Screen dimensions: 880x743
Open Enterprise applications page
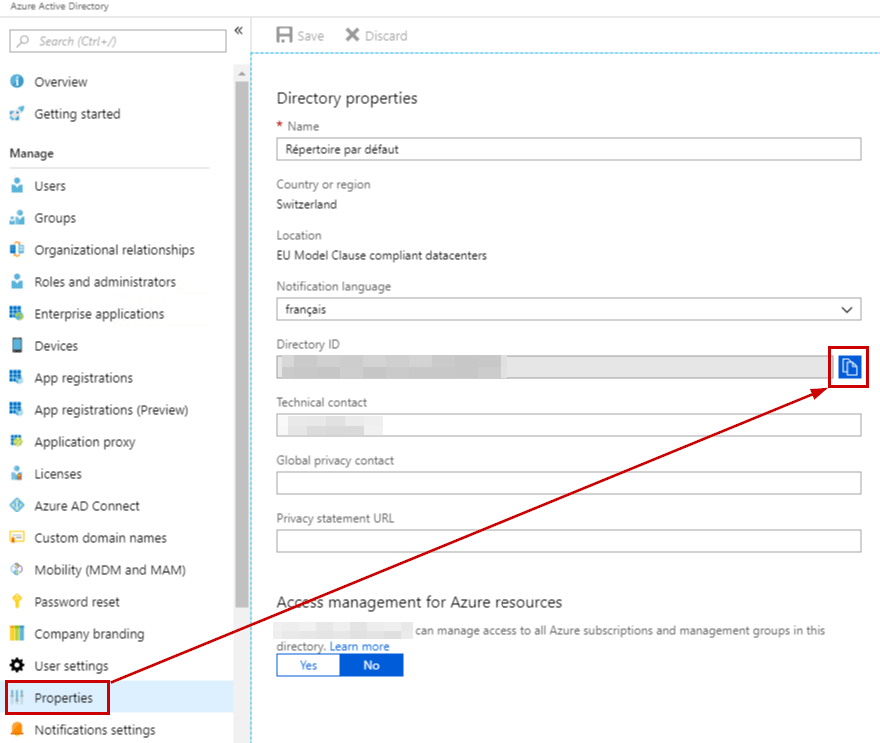(99, 314)
